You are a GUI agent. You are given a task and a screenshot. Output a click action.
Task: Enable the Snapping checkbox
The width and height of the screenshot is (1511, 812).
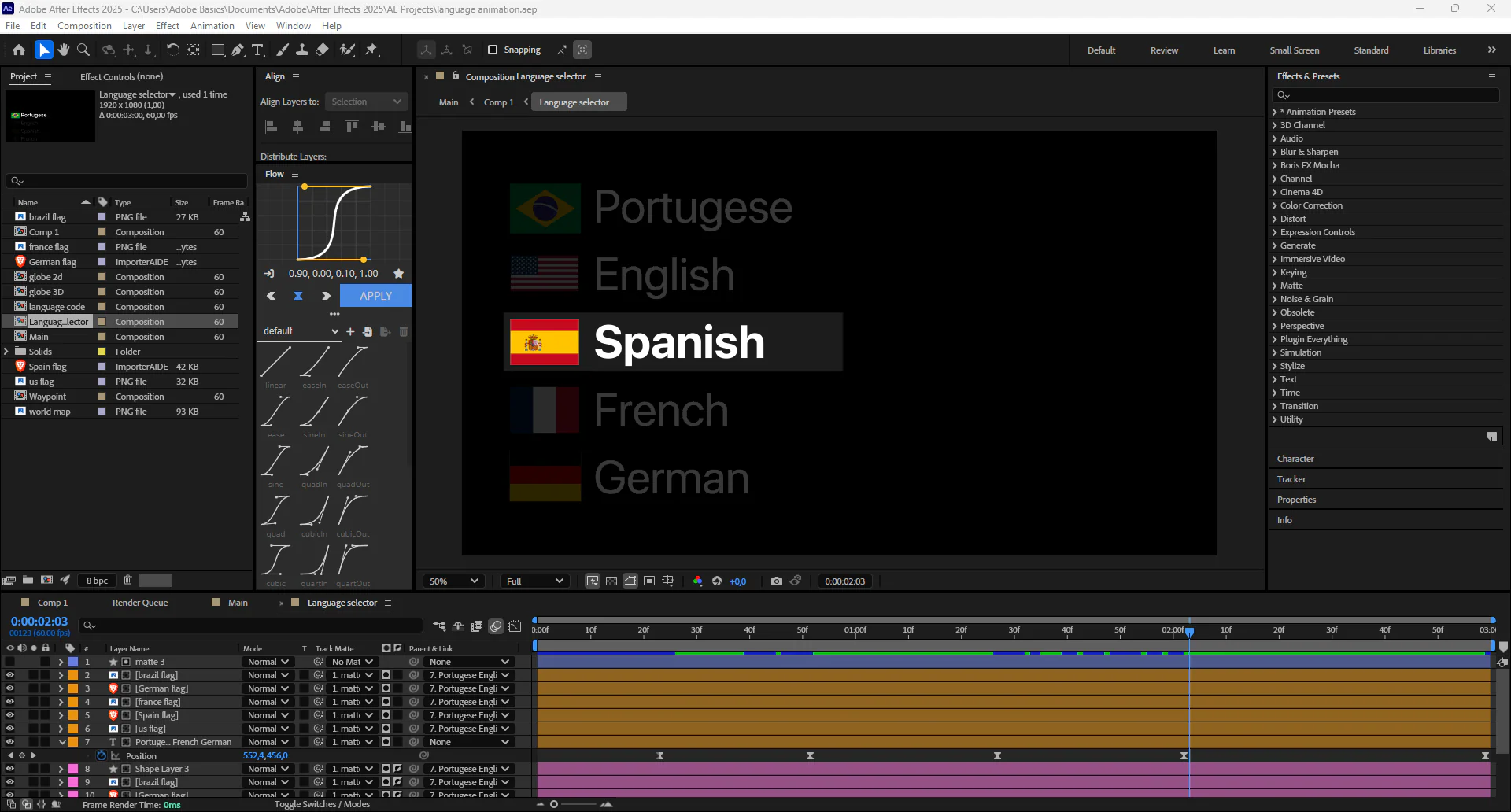point(493,50)
